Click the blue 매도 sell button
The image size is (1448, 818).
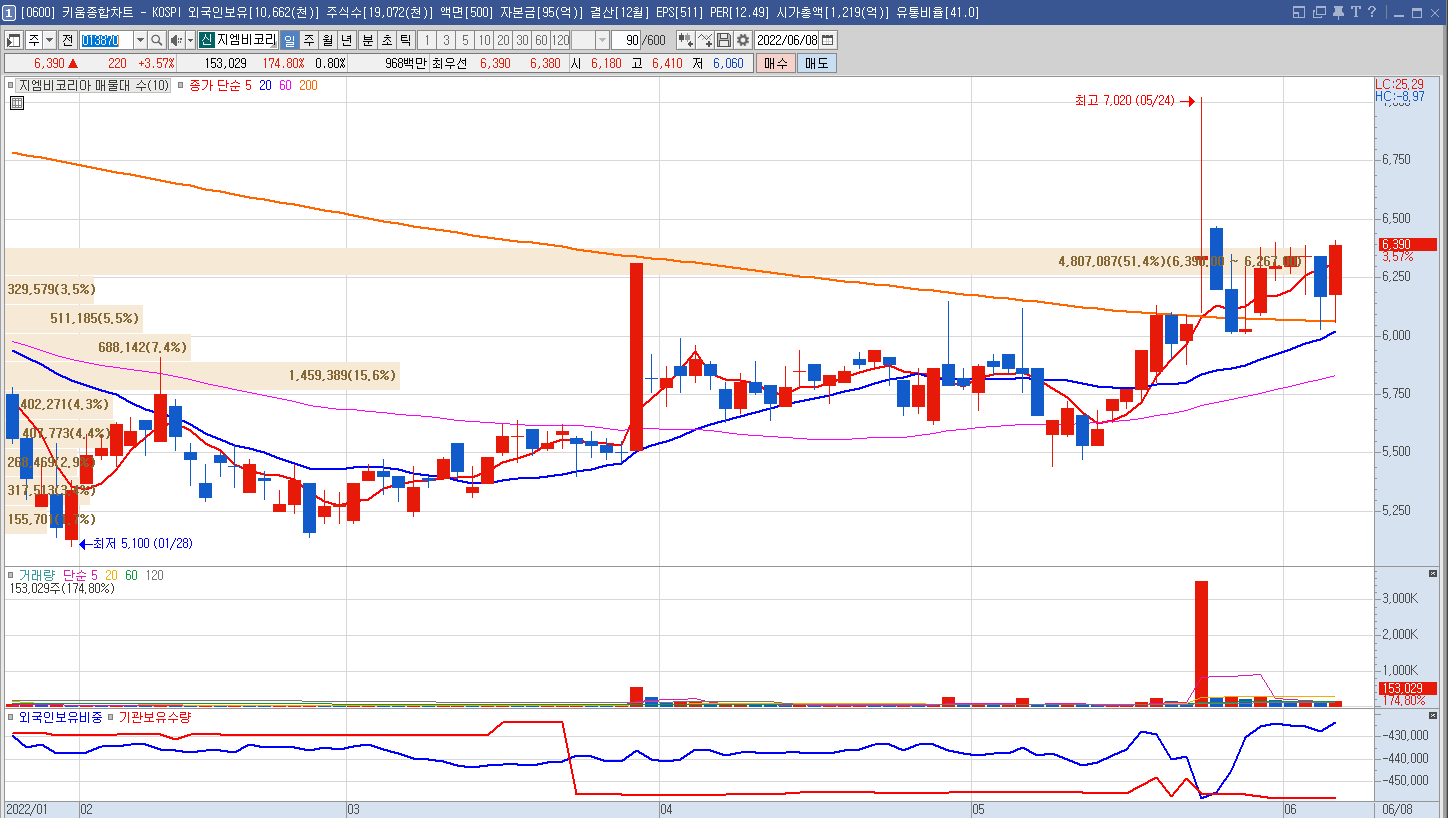pyautogui.click(x=817, y=63)
